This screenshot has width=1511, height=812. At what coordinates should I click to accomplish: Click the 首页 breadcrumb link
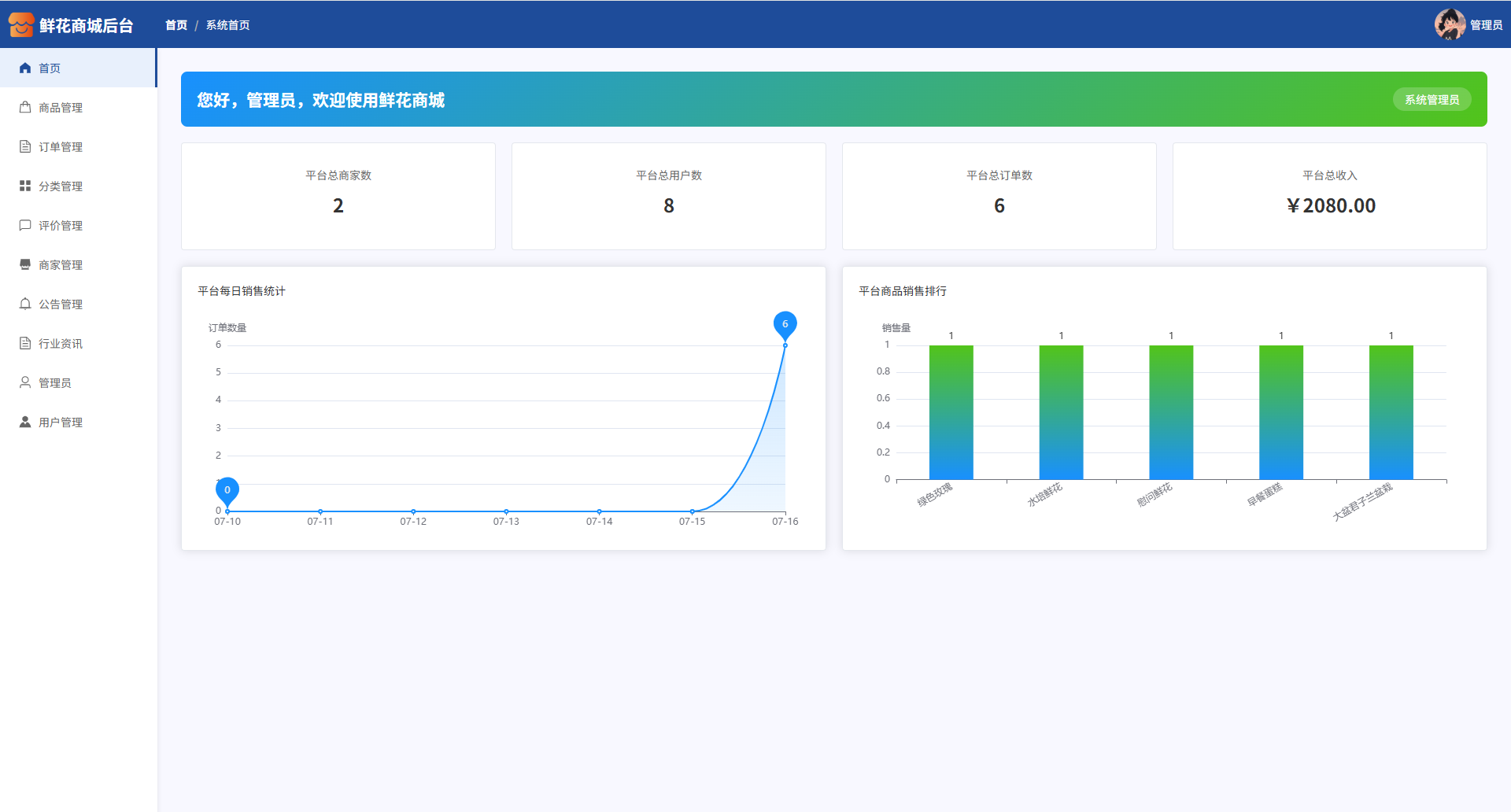(176, 25)
